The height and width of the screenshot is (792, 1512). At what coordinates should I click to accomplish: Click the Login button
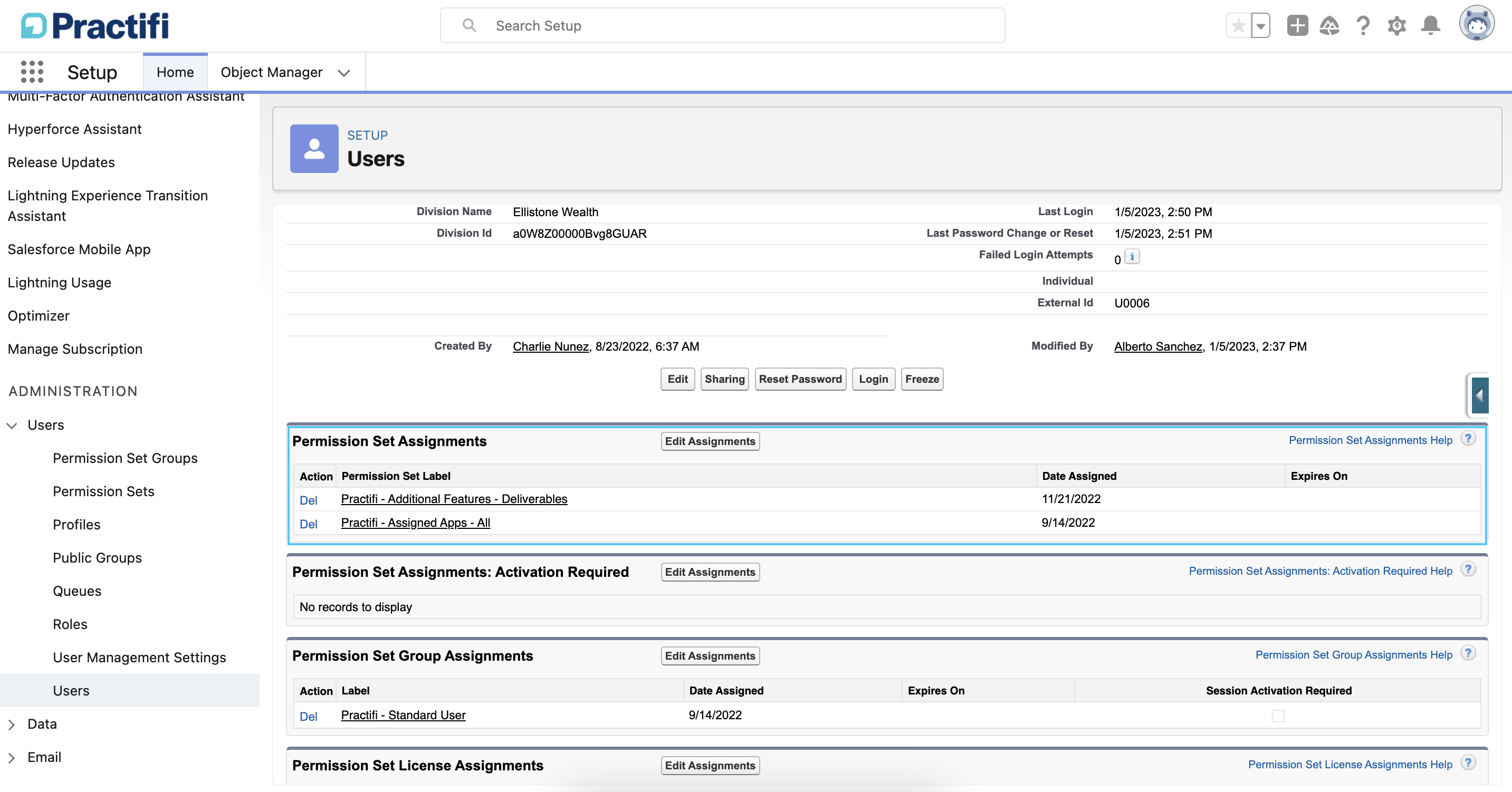click(x=874, y=379)
